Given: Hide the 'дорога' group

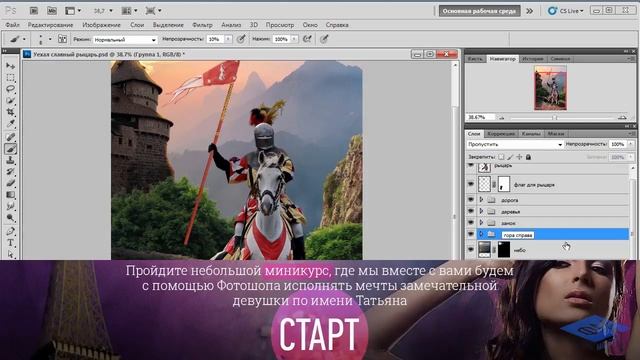Looking at the screenshot, I should (x=471, y=200).
